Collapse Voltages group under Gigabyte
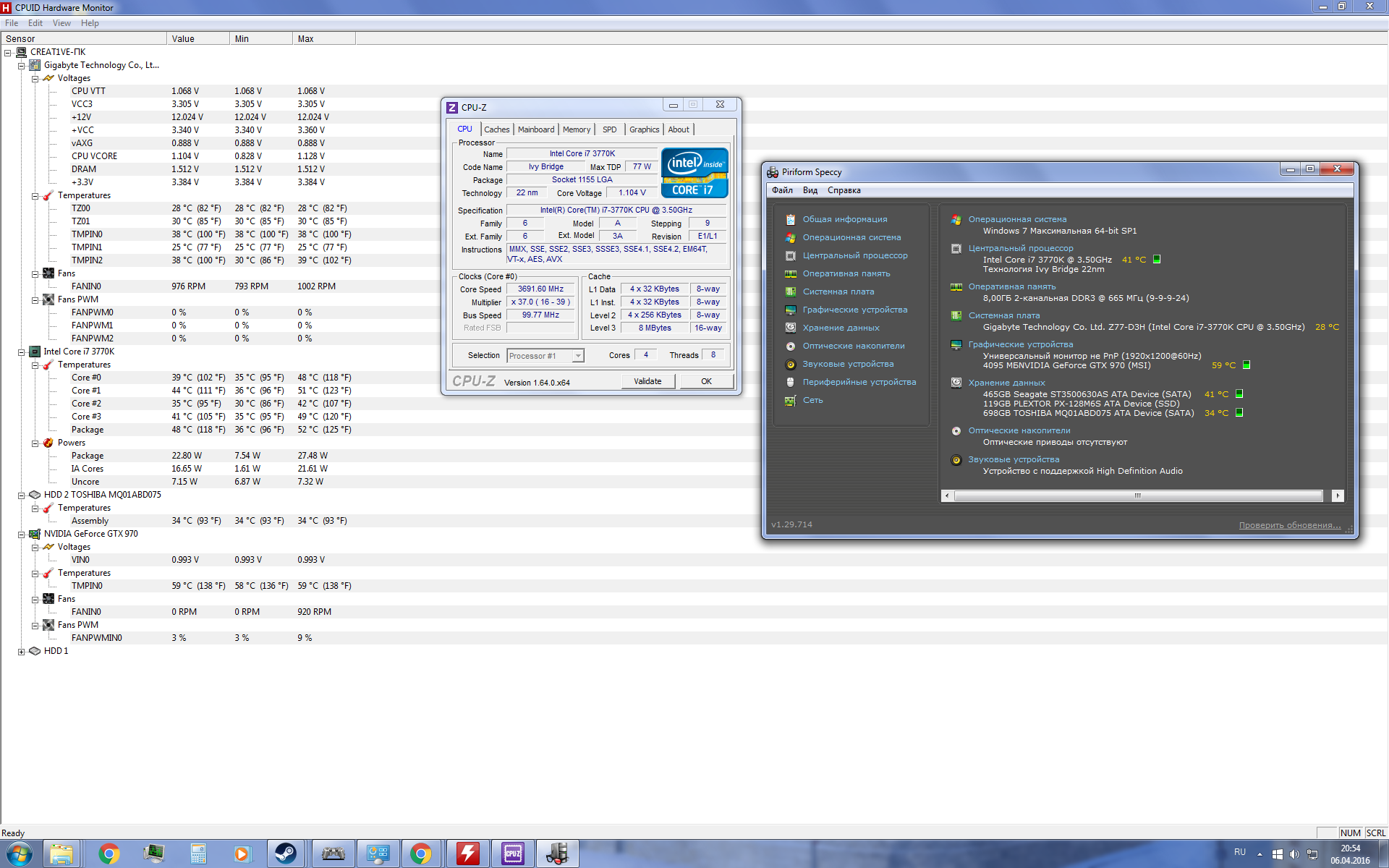1389x868 pixels. (35, 78)
